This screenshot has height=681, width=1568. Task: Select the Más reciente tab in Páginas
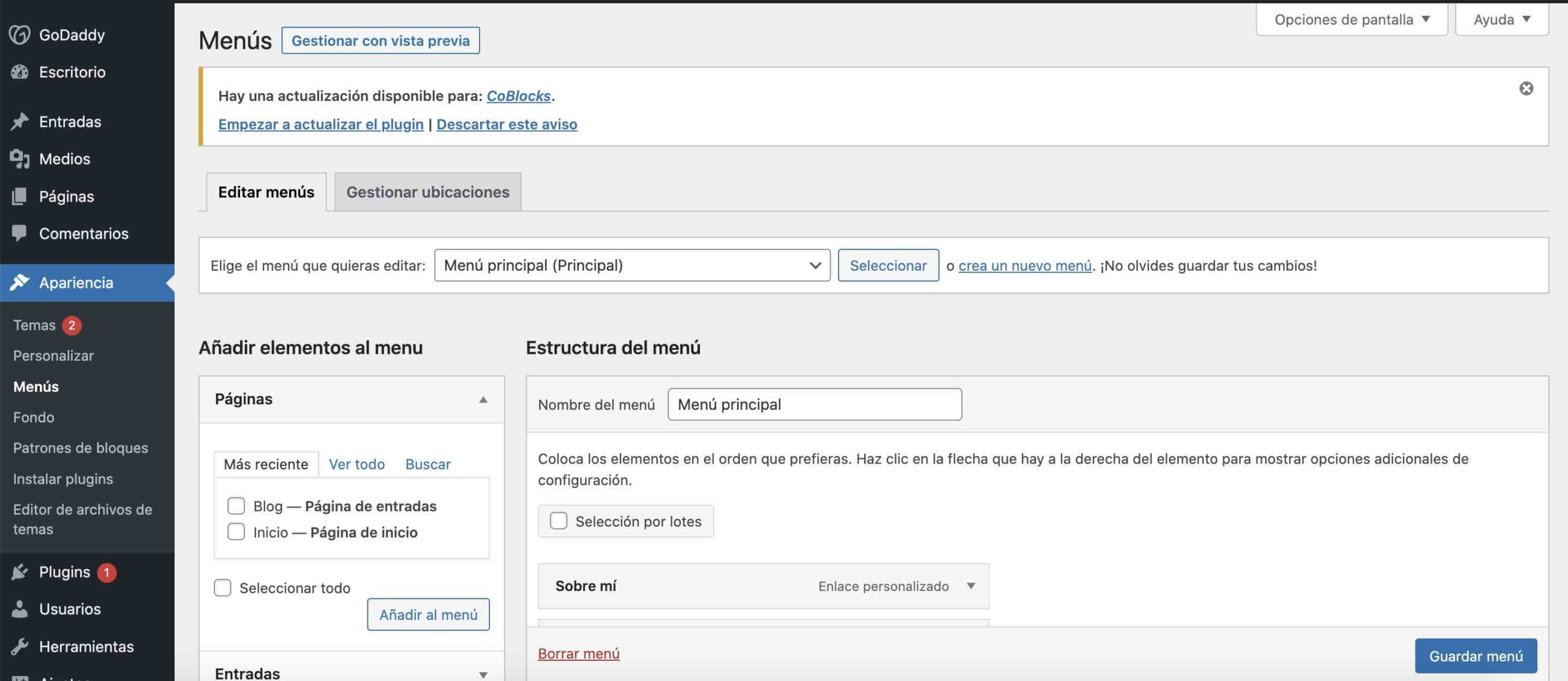click(x=266, y=464)
